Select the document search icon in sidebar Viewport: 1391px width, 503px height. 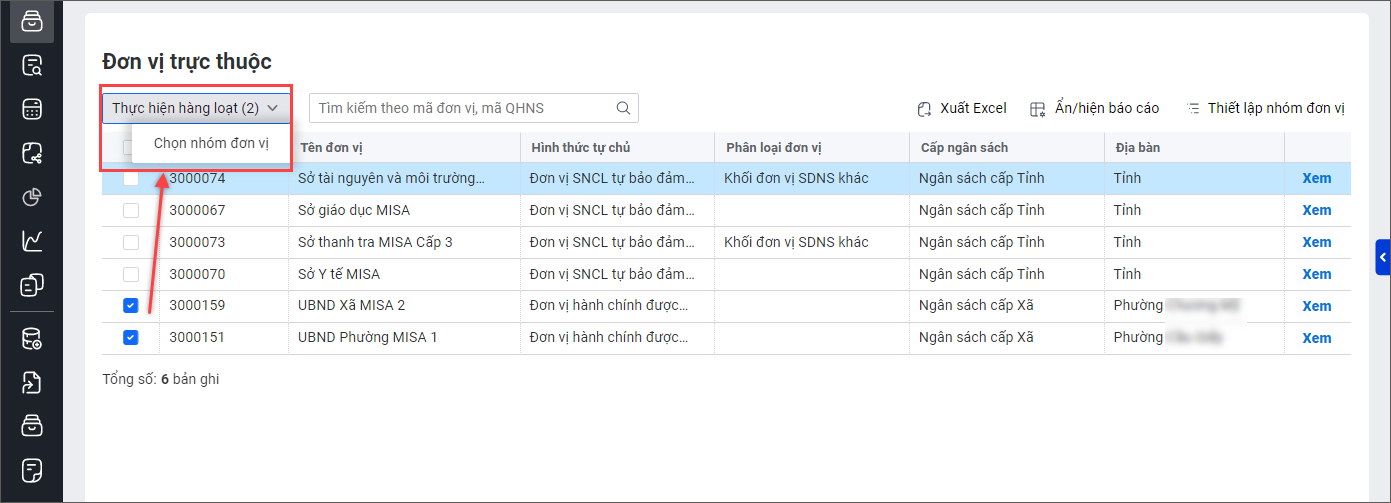pyautogui.click(x=32, y=65)
